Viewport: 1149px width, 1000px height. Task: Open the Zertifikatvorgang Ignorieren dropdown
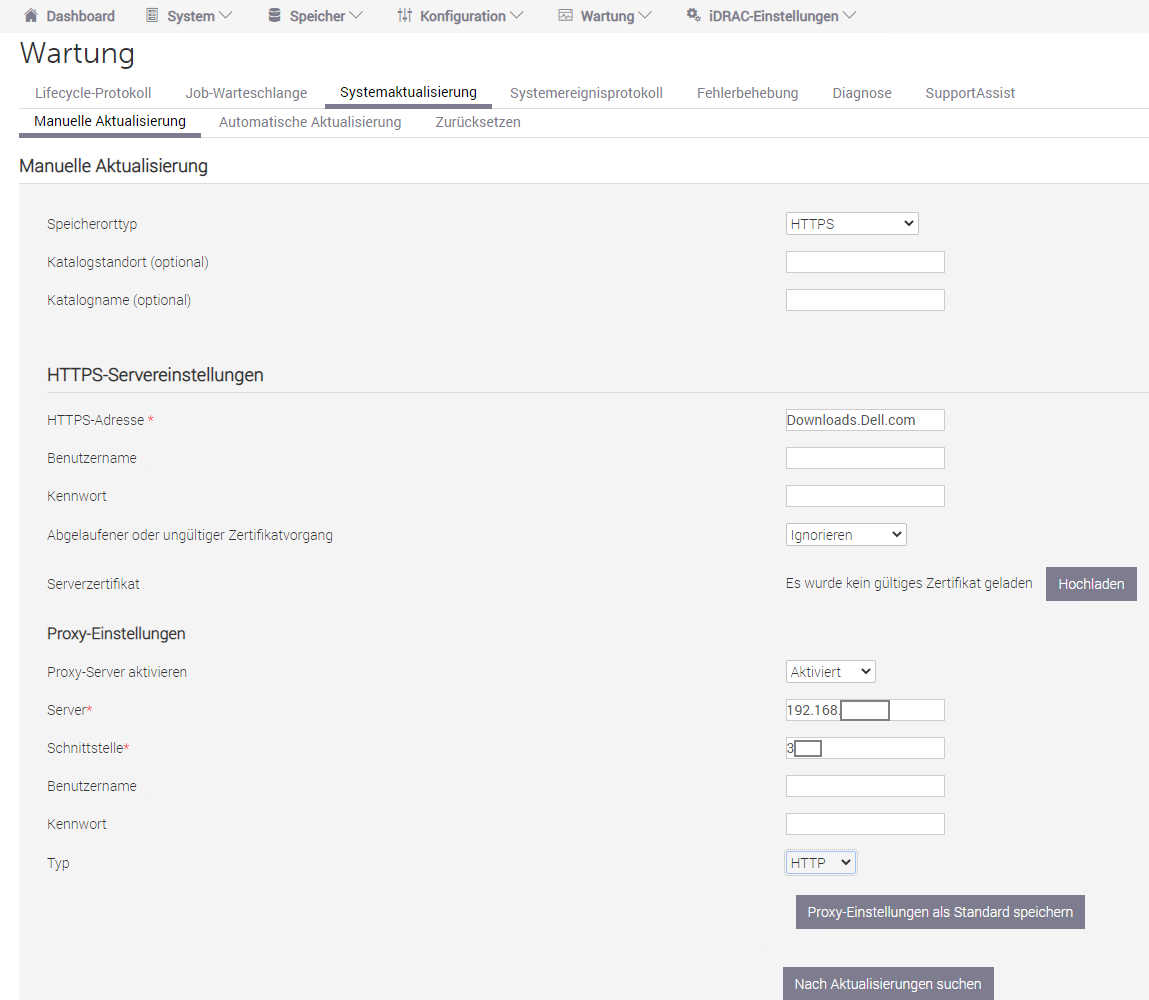pyautogui.click(x=846, y=535)
